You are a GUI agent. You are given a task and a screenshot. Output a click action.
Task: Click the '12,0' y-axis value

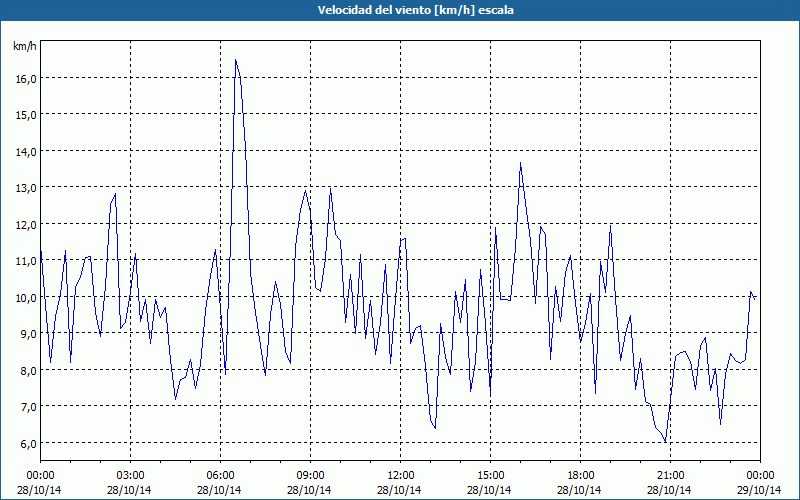click(27, 224)
